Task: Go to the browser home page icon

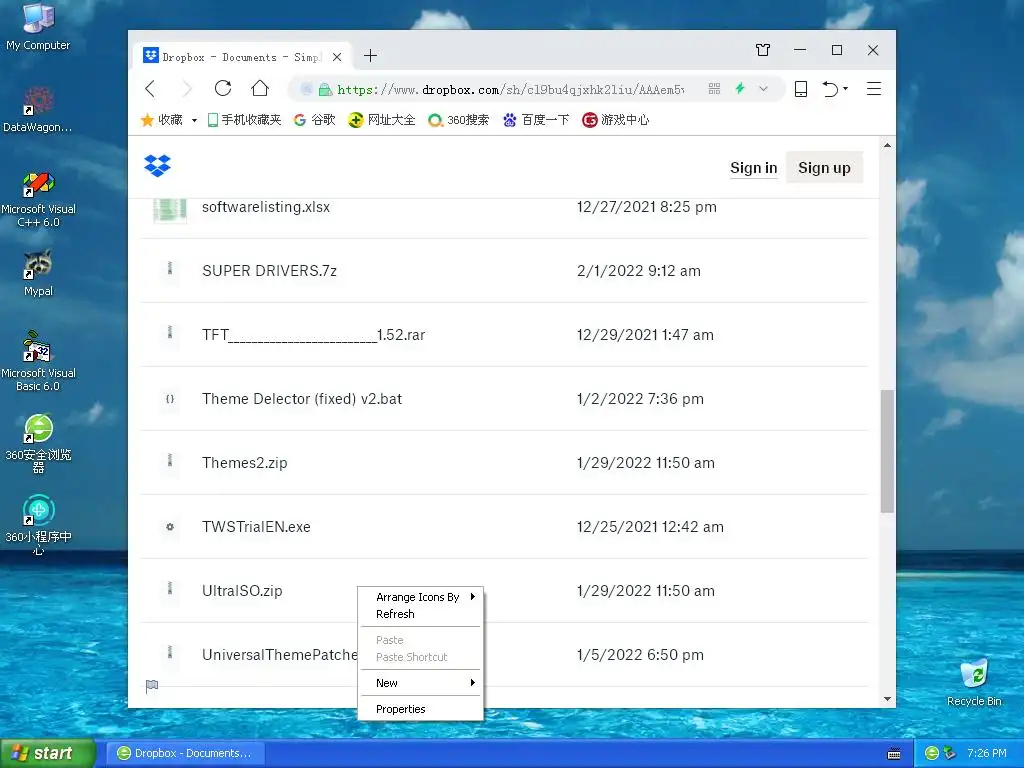Action: click(260, 88)
